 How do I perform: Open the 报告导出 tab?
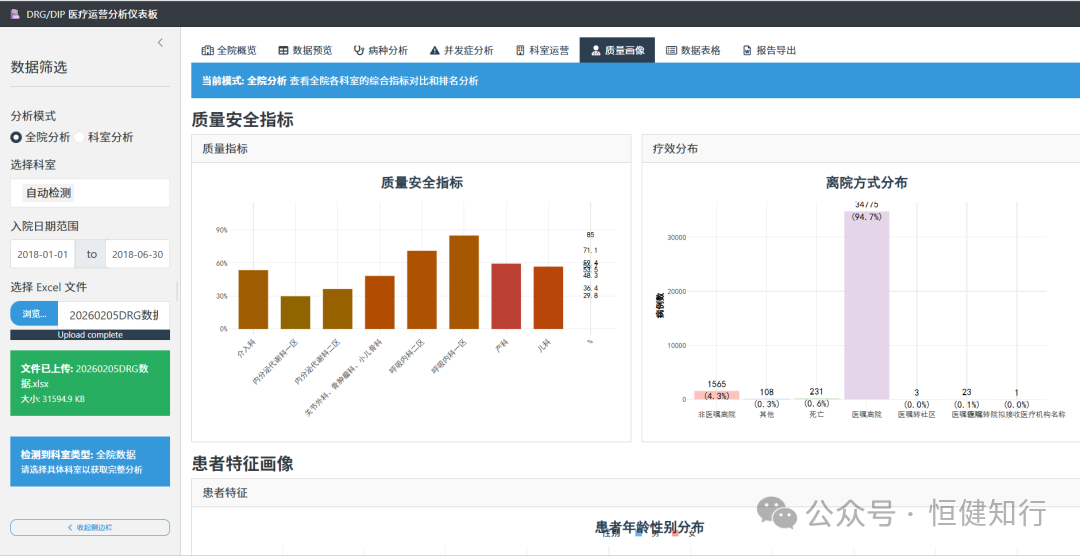(769, 50)
